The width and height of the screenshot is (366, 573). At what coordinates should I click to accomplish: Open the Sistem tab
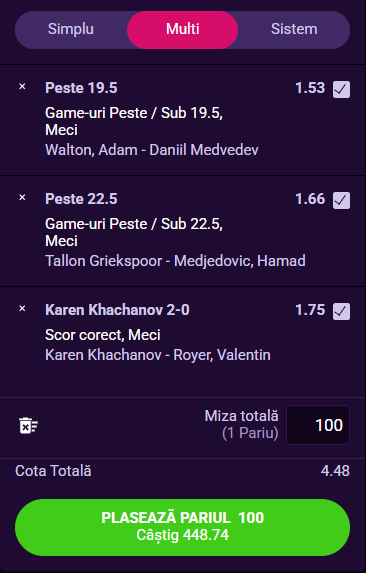click(x=294, y=29)
